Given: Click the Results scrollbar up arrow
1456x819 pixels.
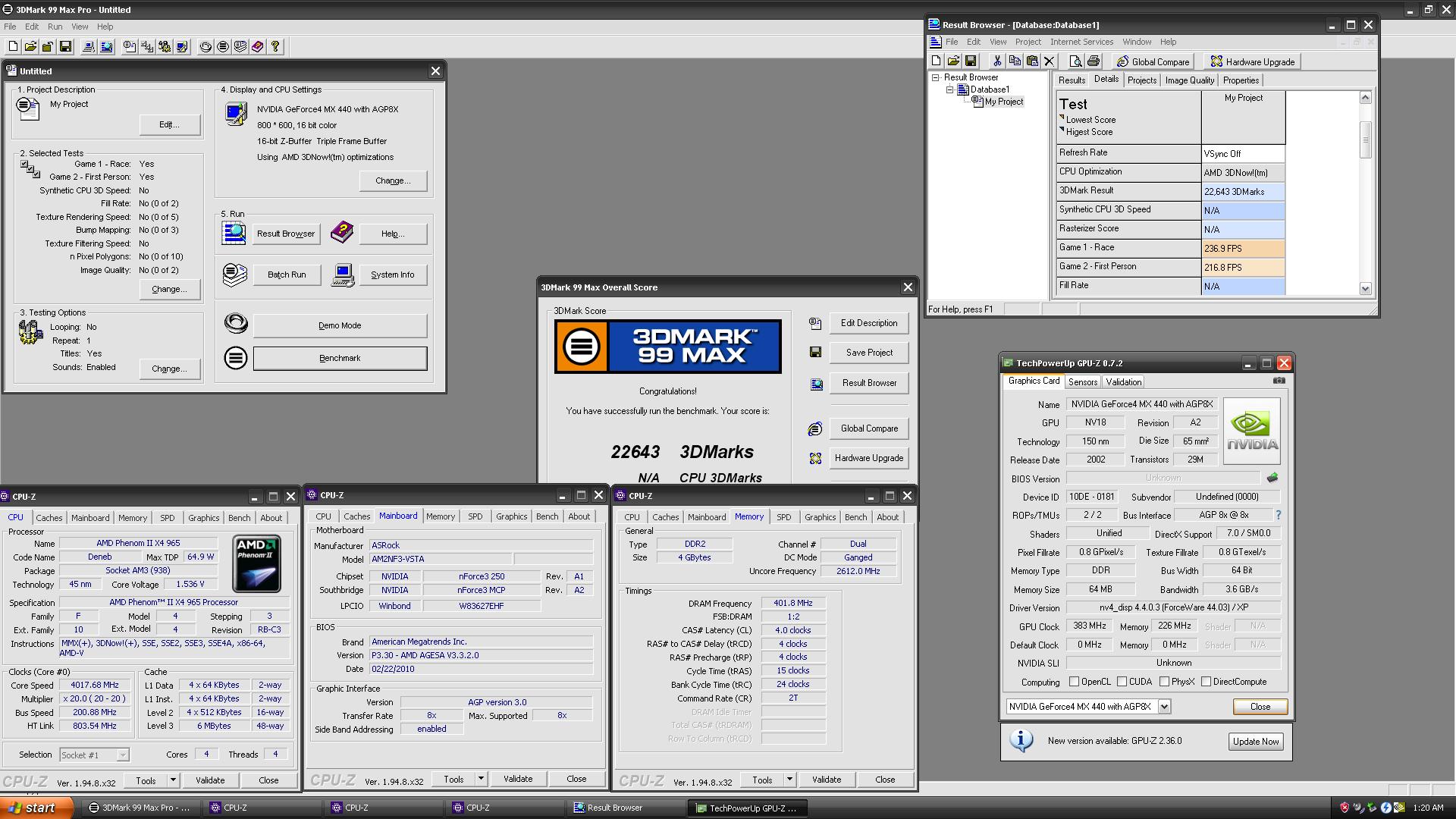Looking at the screenshot, I should pyautogui.click(x=1365, y=97).
